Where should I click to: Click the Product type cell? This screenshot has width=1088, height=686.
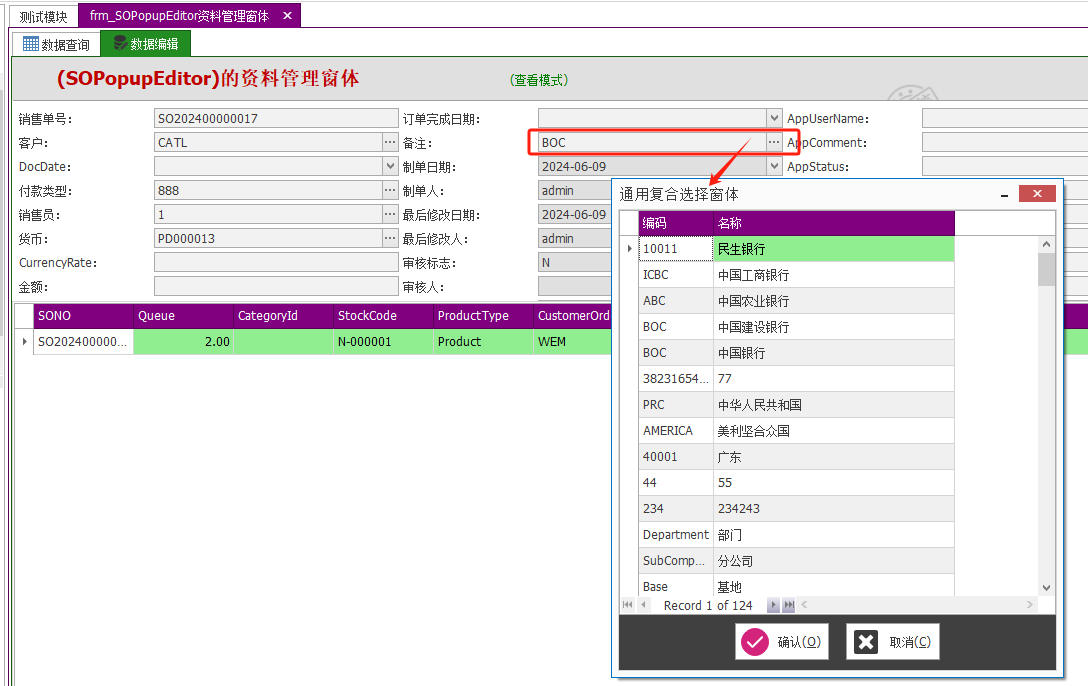[483, 341]
